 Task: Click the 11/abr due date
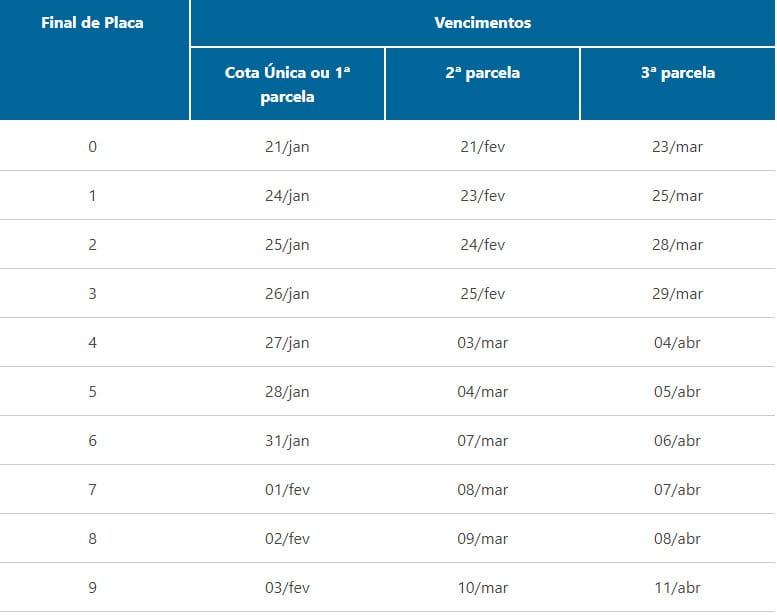(x=677, y=587)
